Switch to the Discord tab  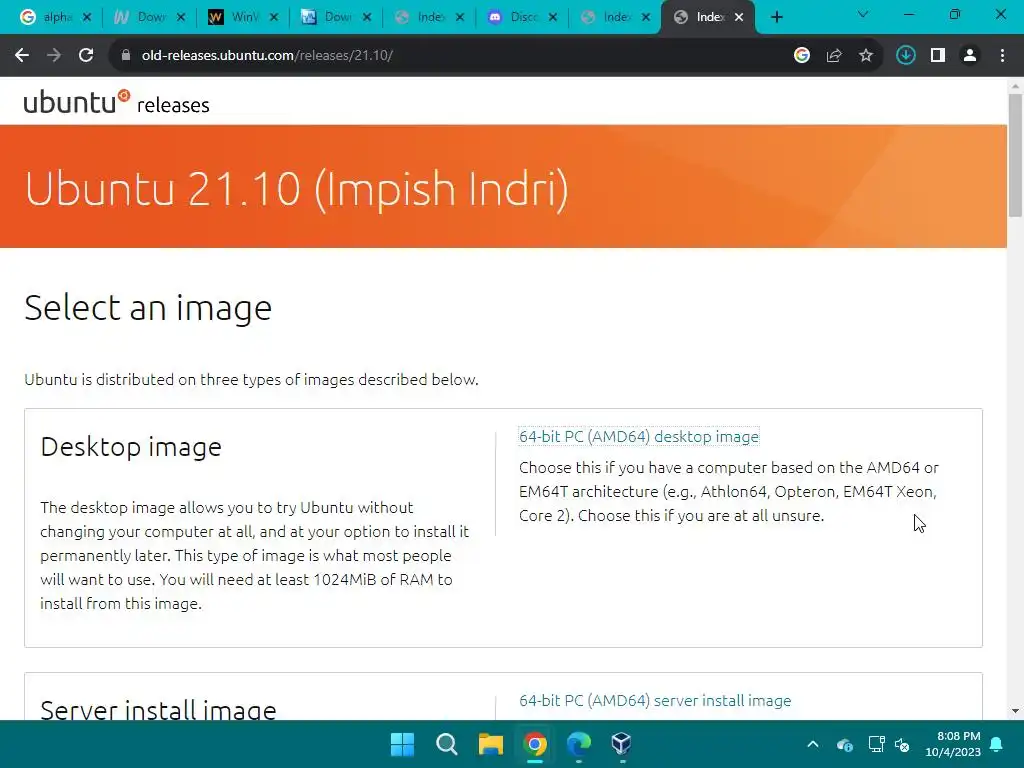coord(522,18)
